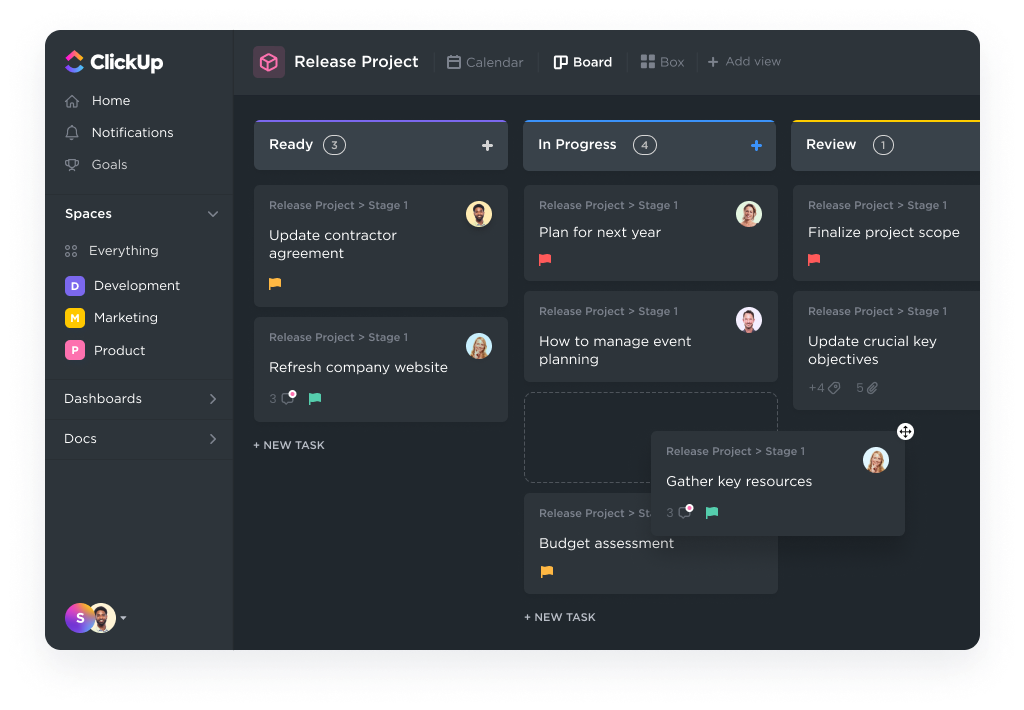Click the red flag on Plan for next year
Screen dimensions: 1024x710
click(x=545, y=259)
